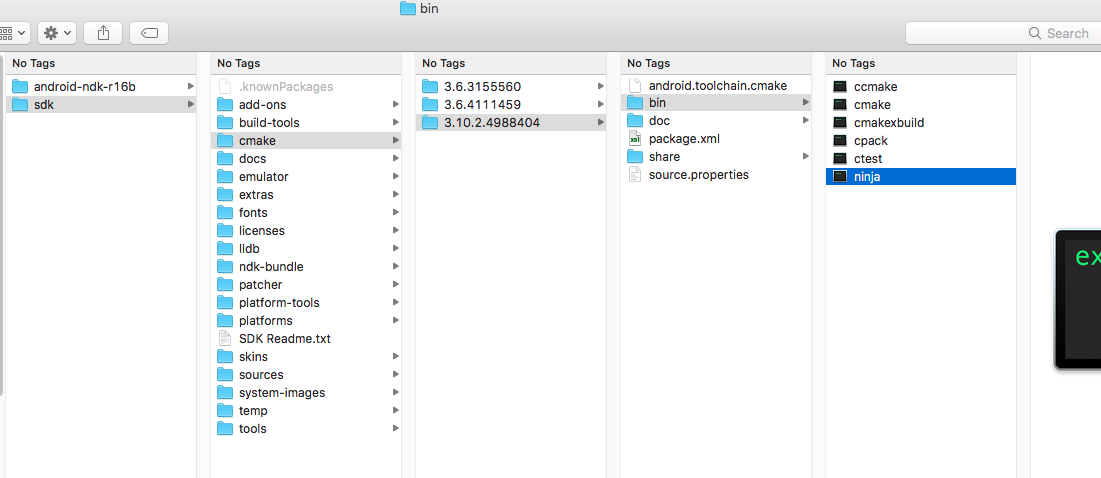Select the cmake folder in sdk column
This screenshot has height=478, width=1101.
(x=305, y=140)
